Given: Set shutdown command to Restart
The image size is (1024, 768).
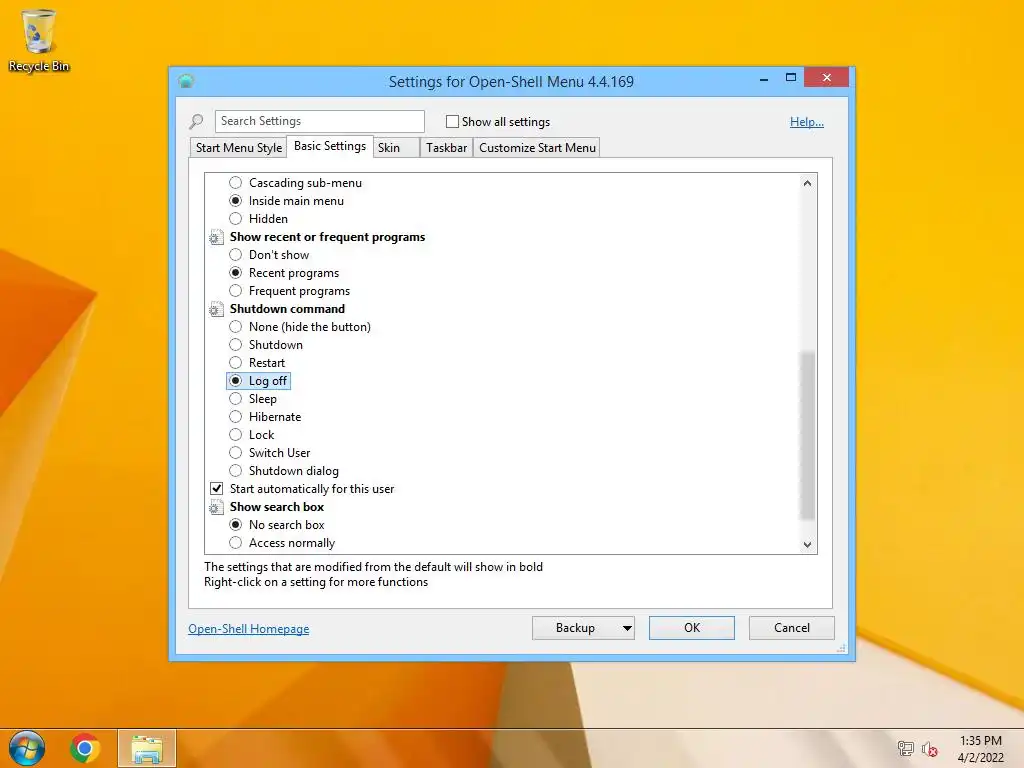Looking at the screenshot, I should click(x=235, y=362).
